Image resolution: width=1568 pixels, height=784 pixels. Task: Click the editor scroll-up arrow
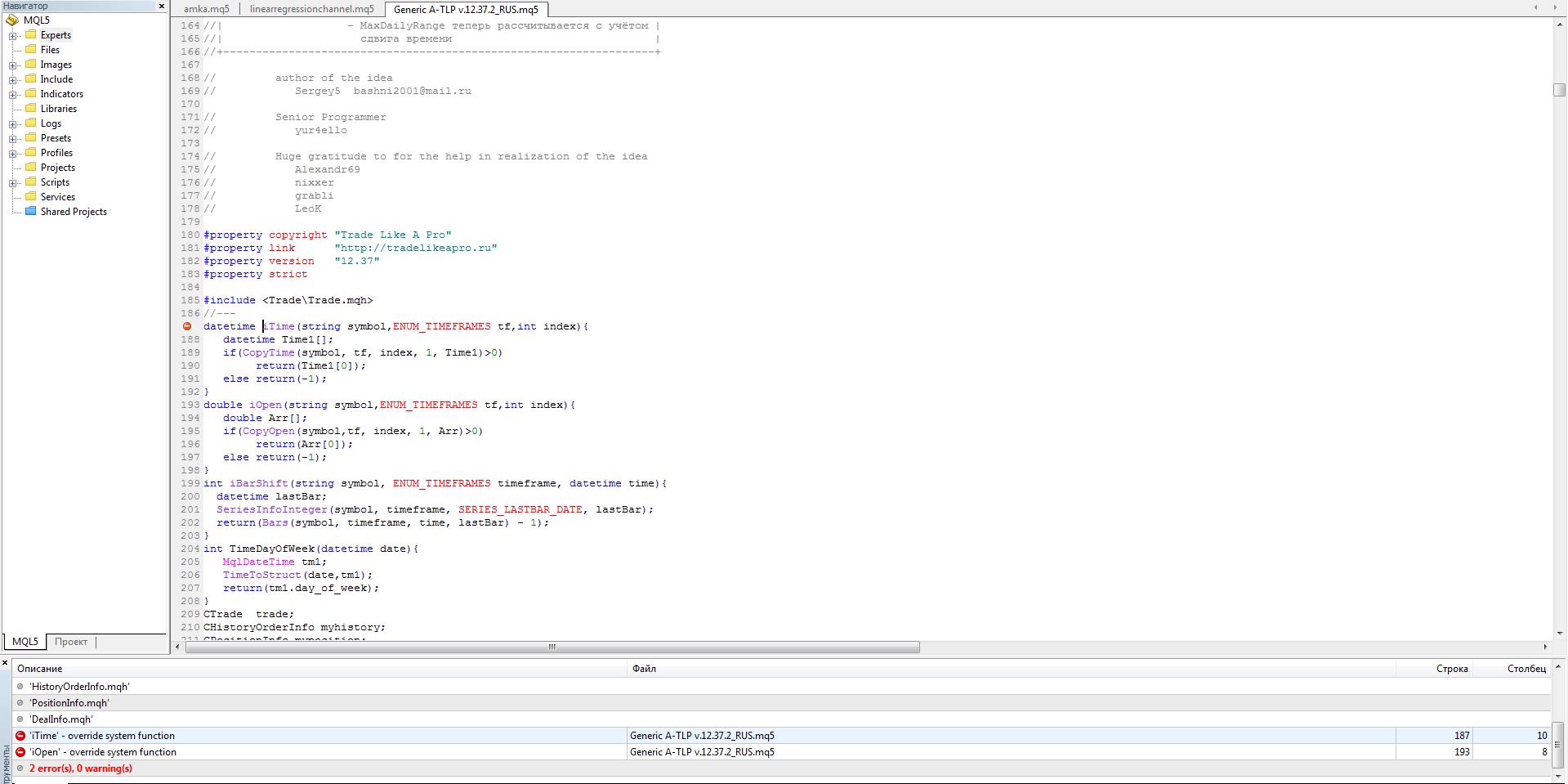point(1560,25)
